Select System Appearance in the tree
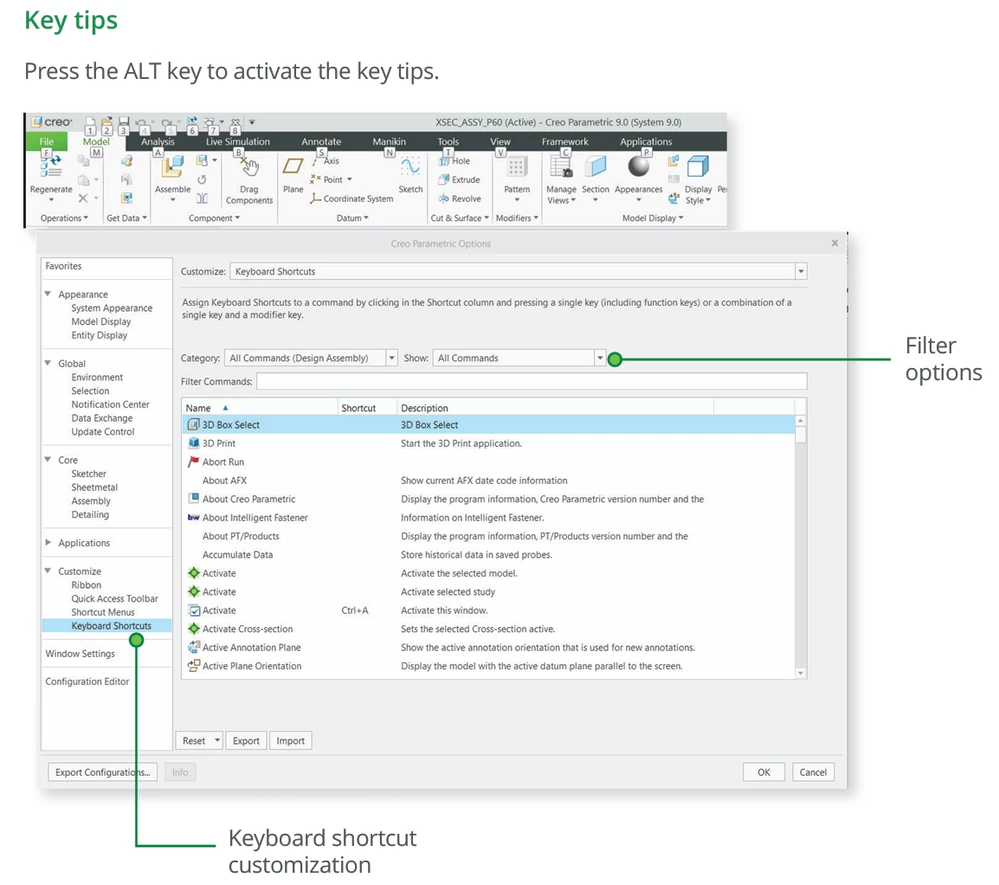The height and width of the screenshot is (885, 999). (x=111, y=308)
